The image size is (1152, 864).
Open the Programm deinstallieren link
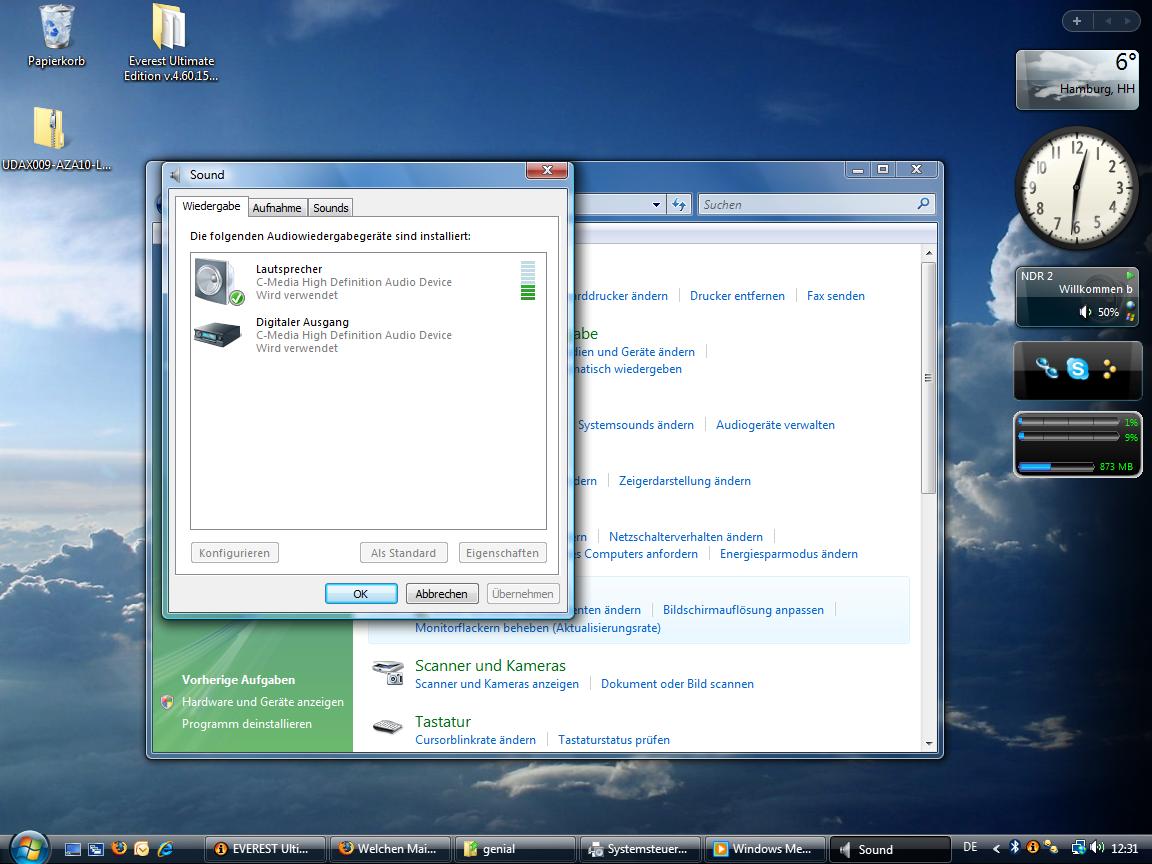pos(247,724)
